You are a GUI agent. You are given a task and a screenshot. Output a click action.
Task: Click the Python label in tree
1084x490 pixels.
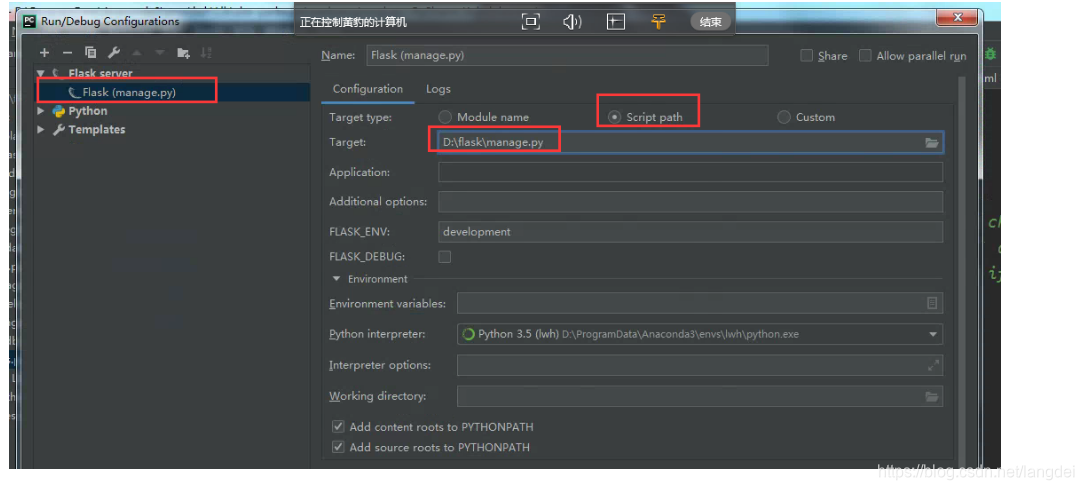88,111
